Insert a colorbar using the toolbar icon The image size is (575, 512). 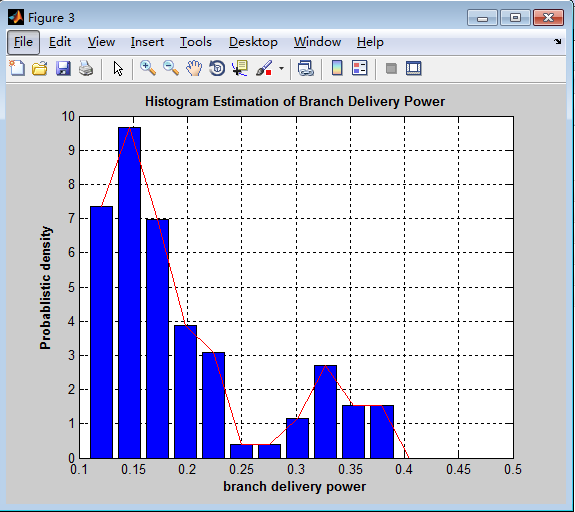pos(337,68)
